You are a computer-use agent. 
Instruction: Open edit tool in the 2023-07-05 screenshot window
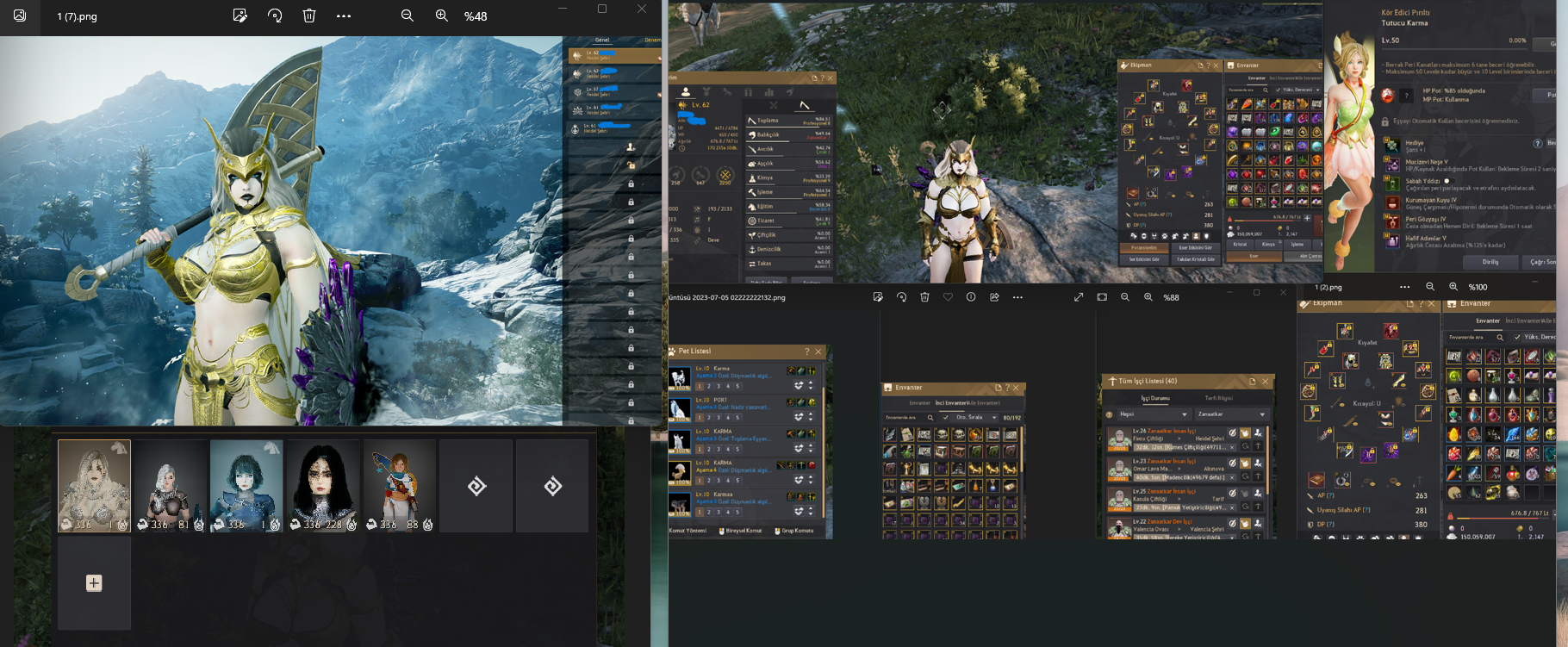tap(878, 297)
